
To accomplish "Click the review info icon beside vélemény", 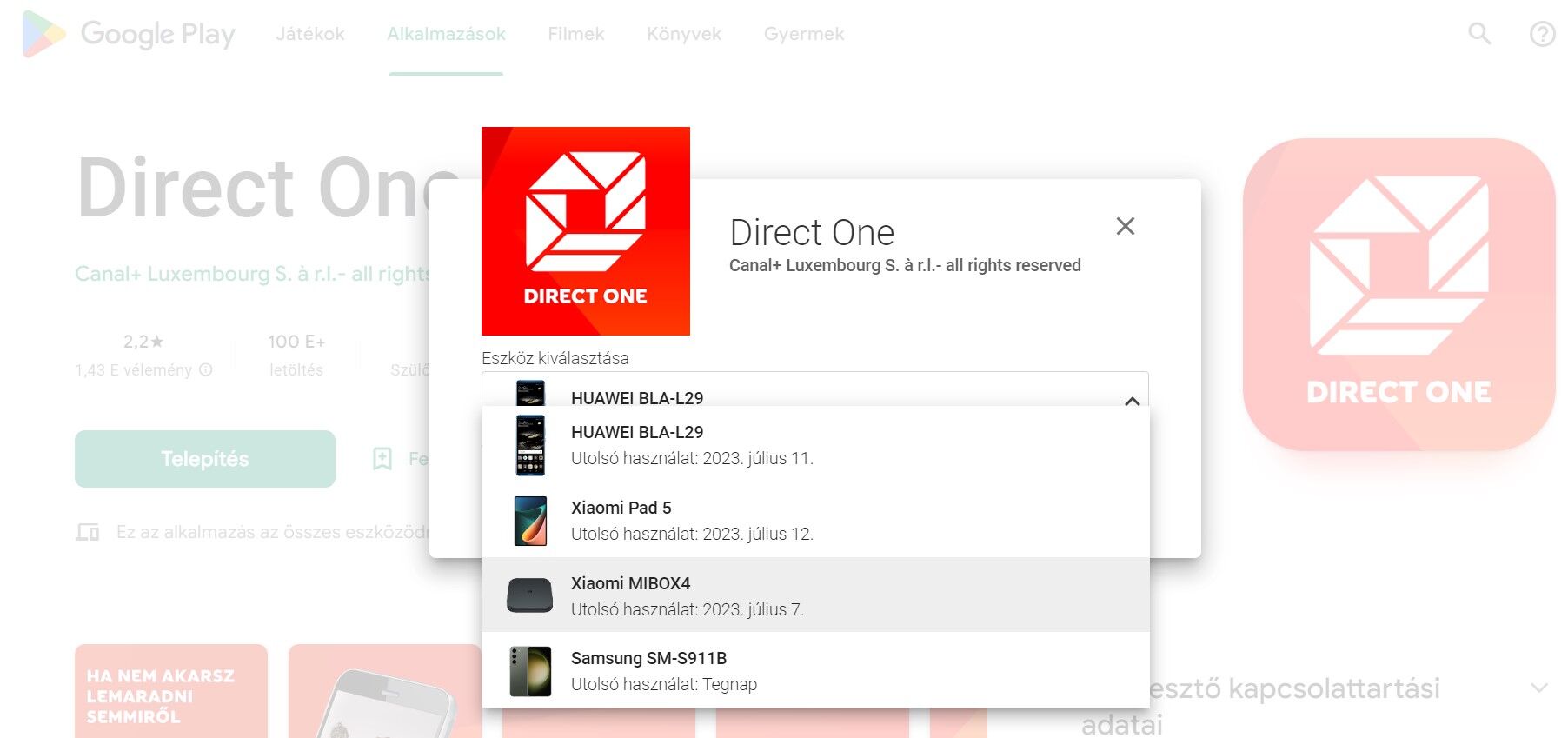I will point(206,369).
